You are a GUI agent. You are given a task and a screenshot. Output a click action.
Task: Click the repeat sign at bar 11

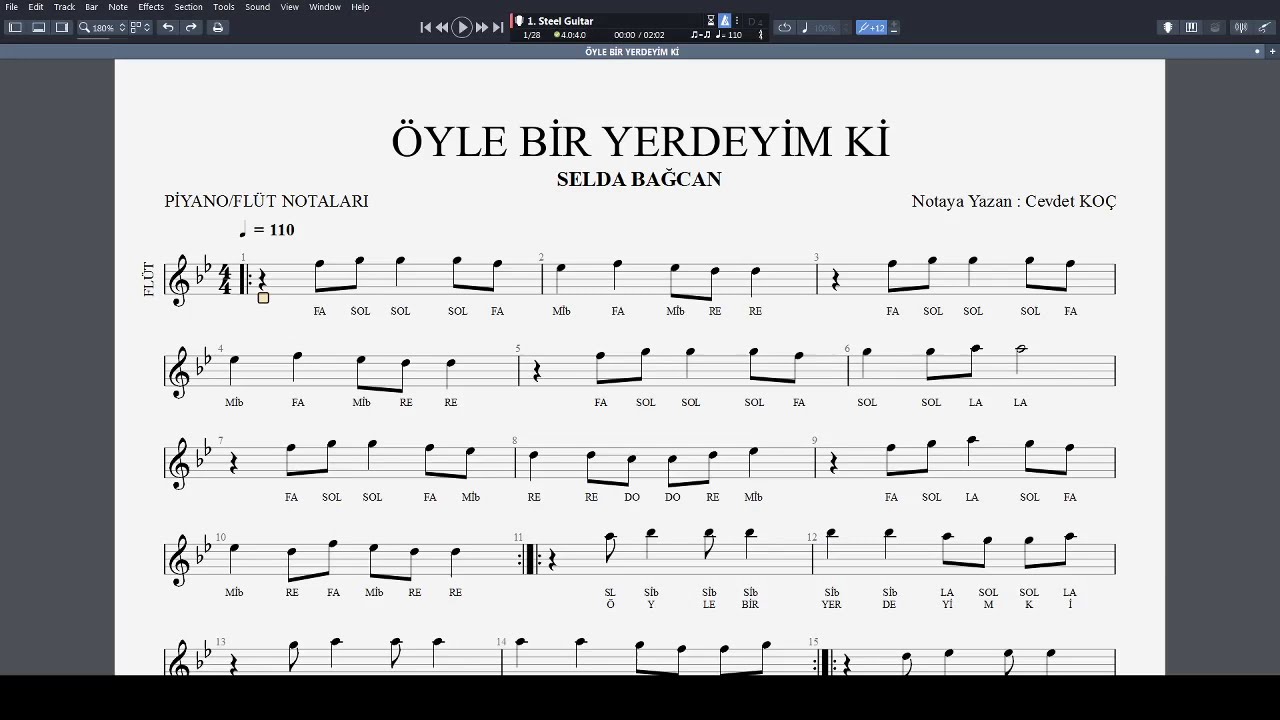click(x=529, y=559)
